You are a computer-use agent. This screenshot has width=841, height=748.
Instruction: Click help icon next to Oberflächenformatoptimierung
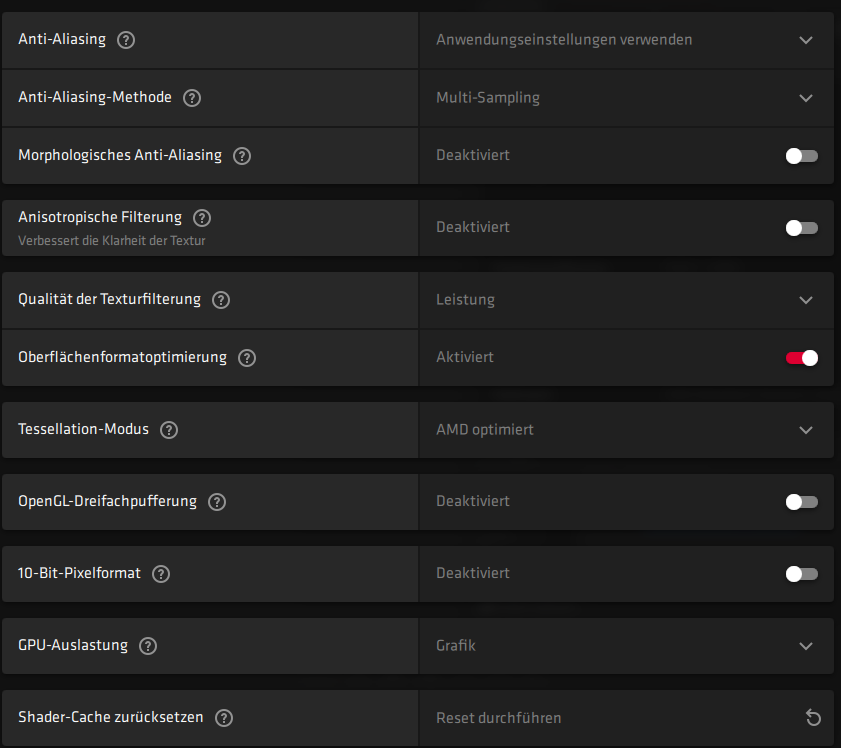(x=247, y=358)
